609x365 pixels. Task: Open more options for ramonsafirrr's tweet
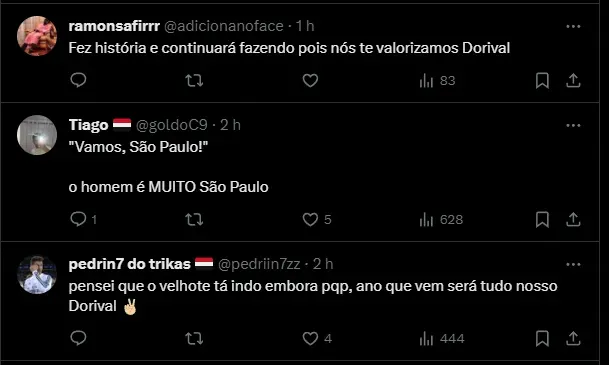(573, 26)
